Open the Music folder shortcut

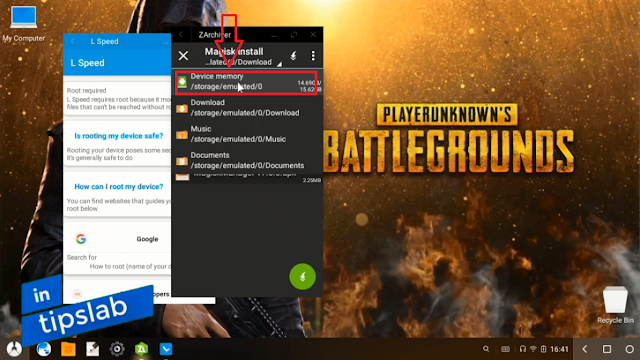(247, 134)
